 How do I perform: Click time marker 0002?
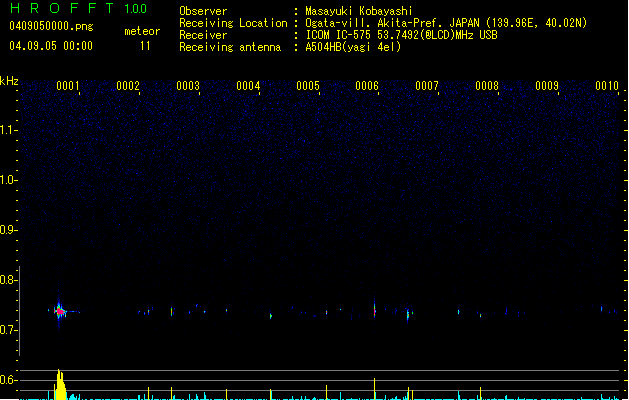[128, 86]
